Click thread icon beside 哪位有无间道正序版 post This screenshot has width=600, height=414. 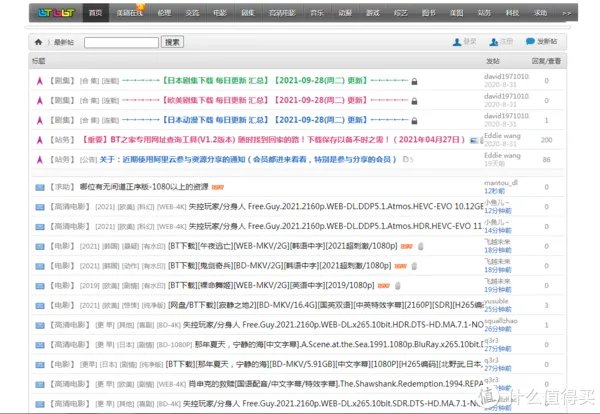[40, 187]
